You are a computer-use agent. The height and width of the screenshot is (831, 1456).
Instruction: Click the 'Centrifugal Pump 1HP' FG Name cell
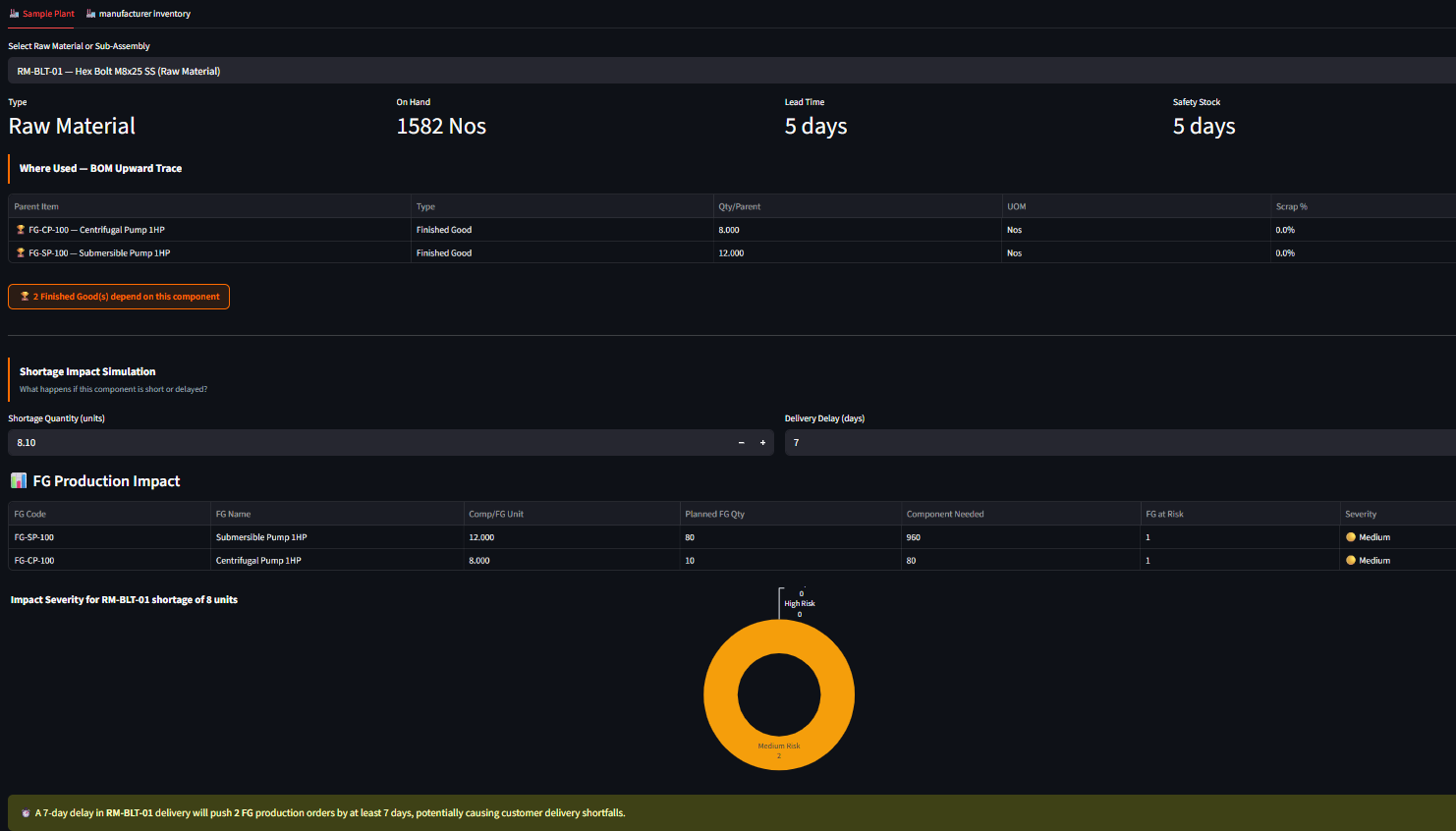click(337, 561)
